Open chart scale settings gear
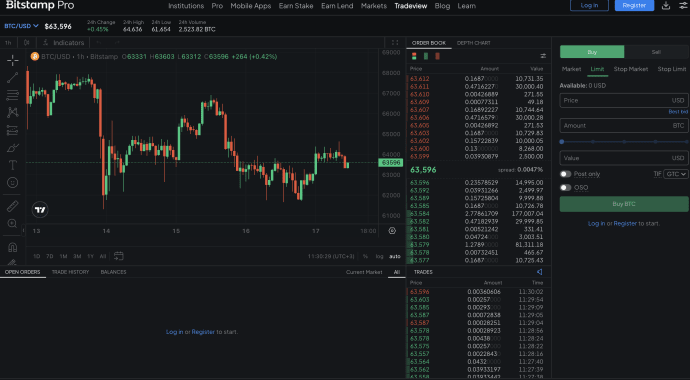 coord(392,231)
